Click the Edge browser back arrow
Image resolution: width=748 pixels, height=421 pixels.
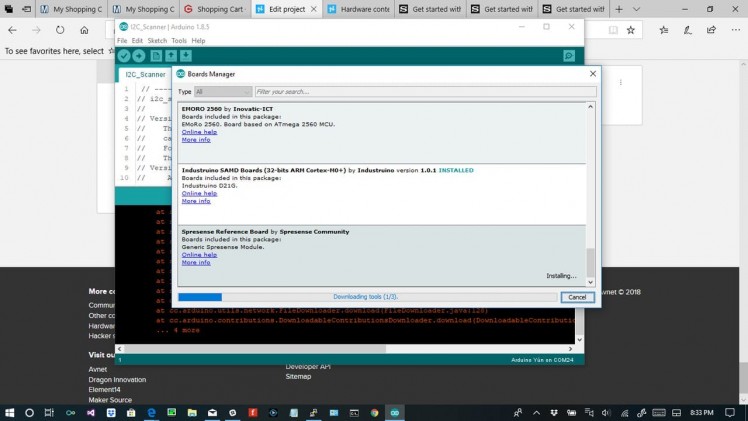click(12, 30)
